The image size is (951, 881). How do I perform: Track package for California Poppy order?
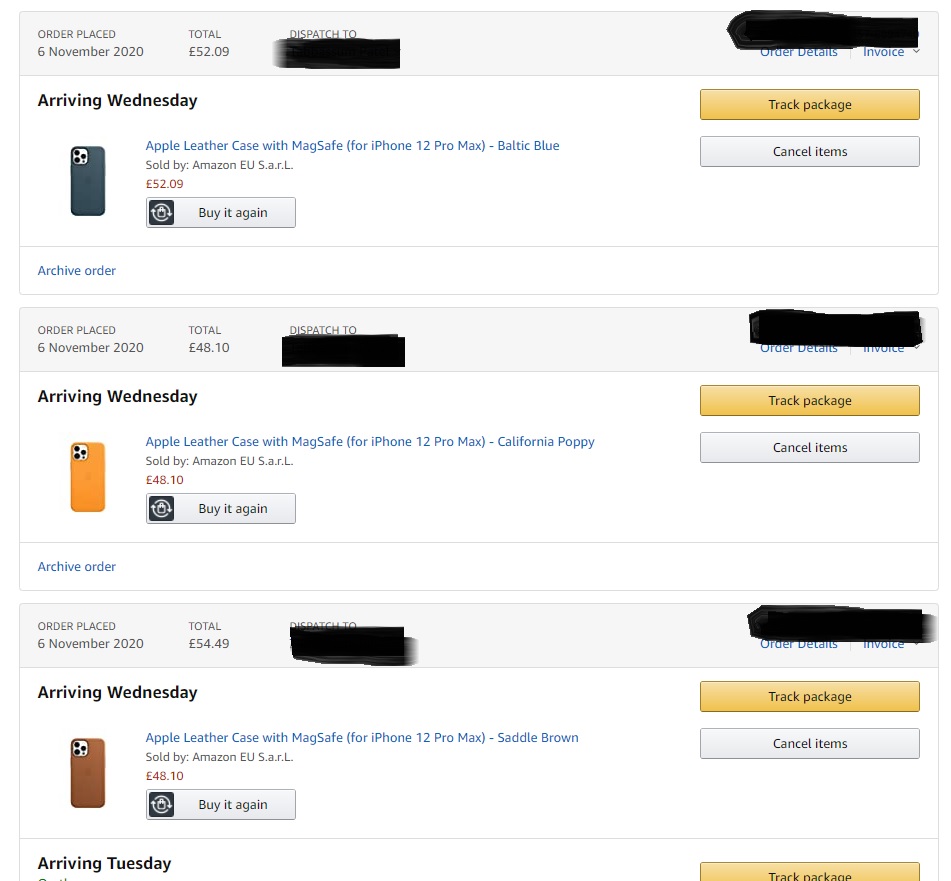coord(809,400)
